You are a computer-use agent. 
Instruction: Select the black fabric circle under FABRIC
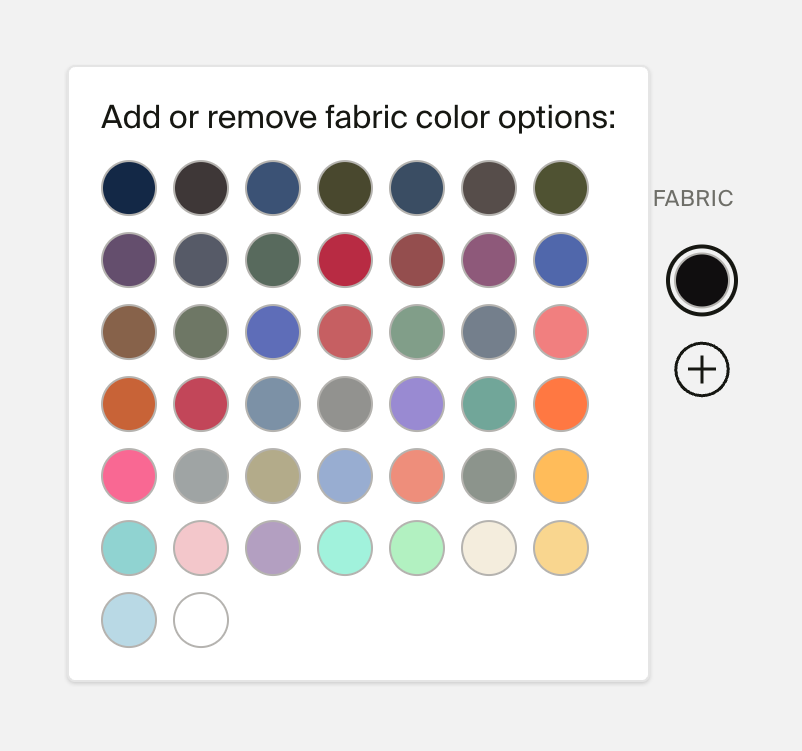point(701,280)
